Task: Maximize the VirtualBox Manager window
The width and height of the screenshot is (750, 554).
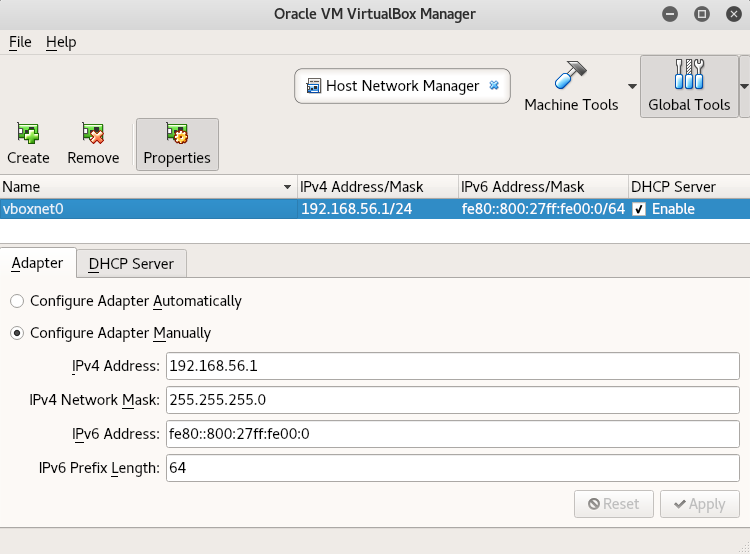Action: coord(702,14)
